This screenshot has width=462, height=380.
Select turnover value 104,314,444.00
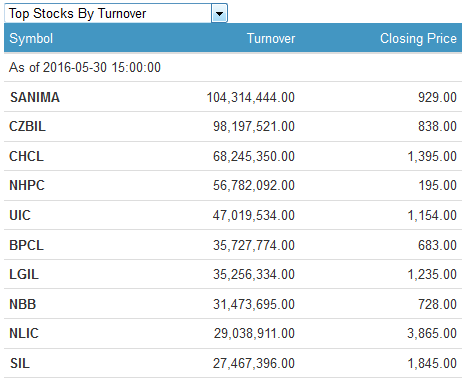251,97
